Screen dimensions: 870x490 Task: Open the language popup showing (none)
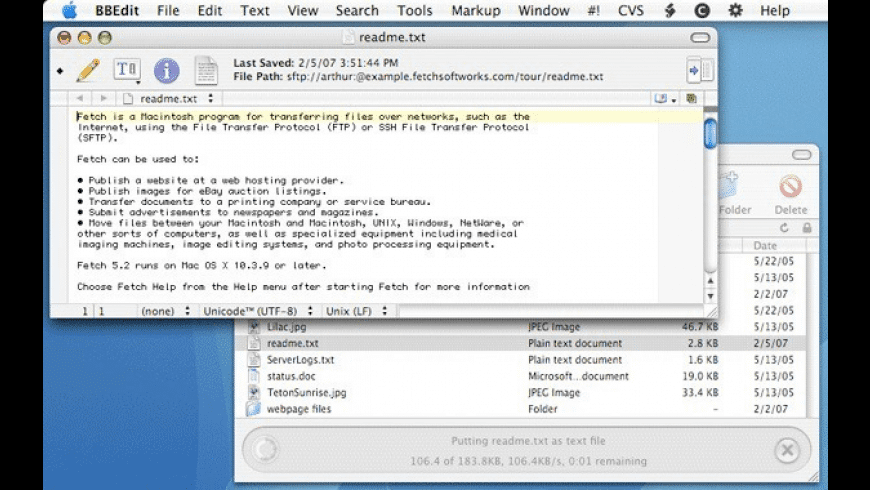(165, 311)
